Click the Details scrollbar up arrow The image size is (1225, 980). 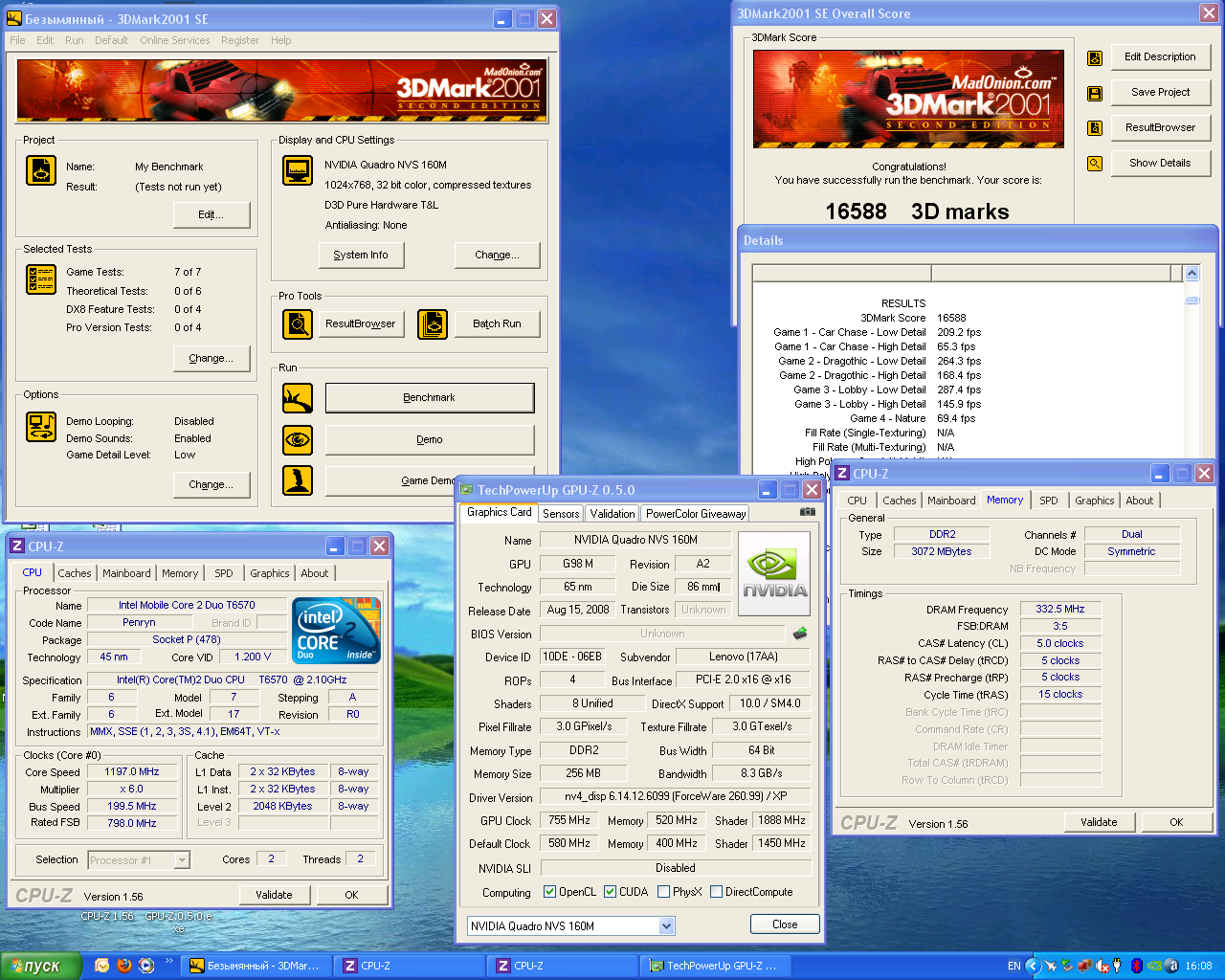point(1192,273)
